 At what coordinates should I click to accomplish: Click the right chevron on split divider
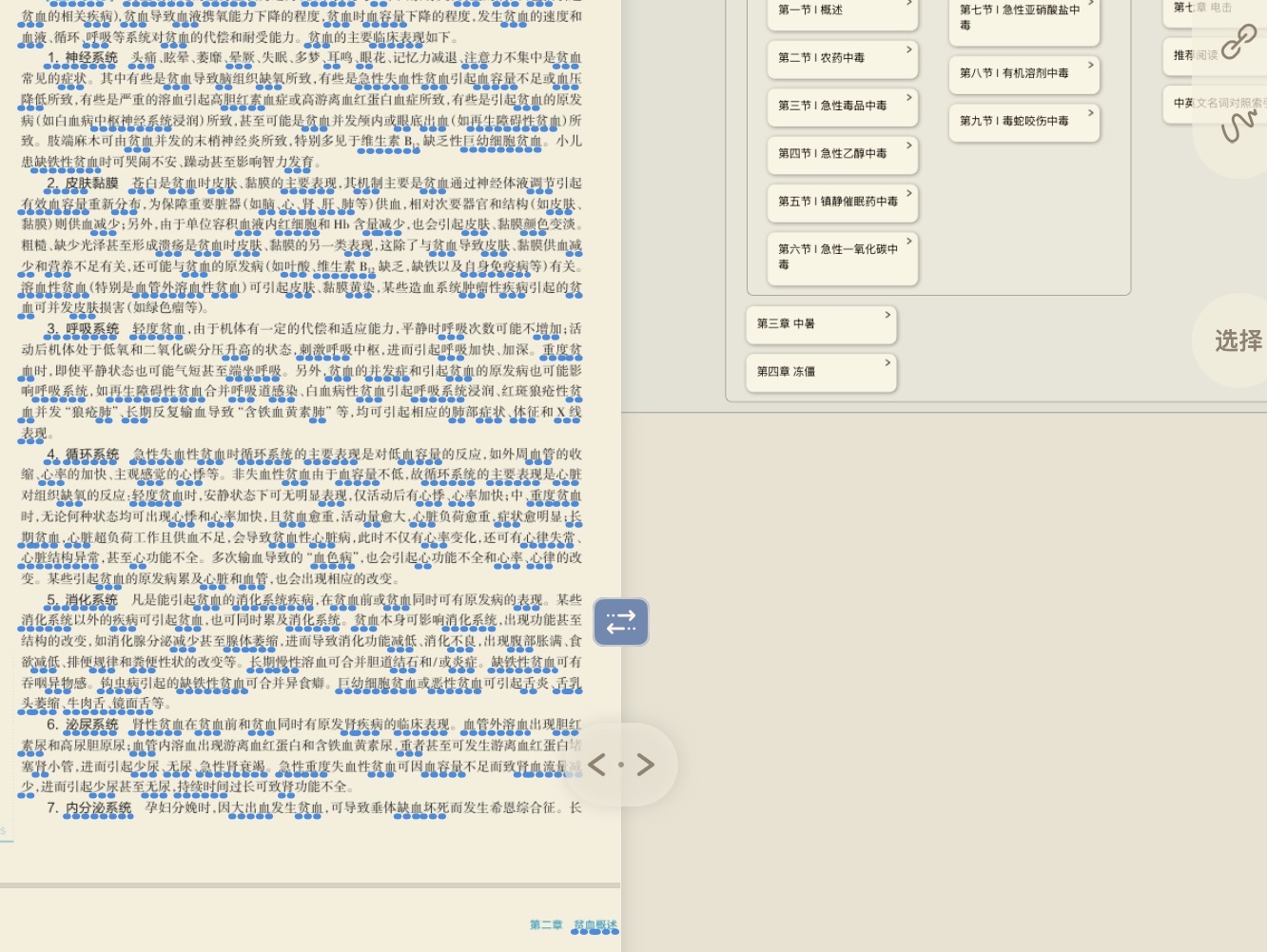(x=646, y=765)
